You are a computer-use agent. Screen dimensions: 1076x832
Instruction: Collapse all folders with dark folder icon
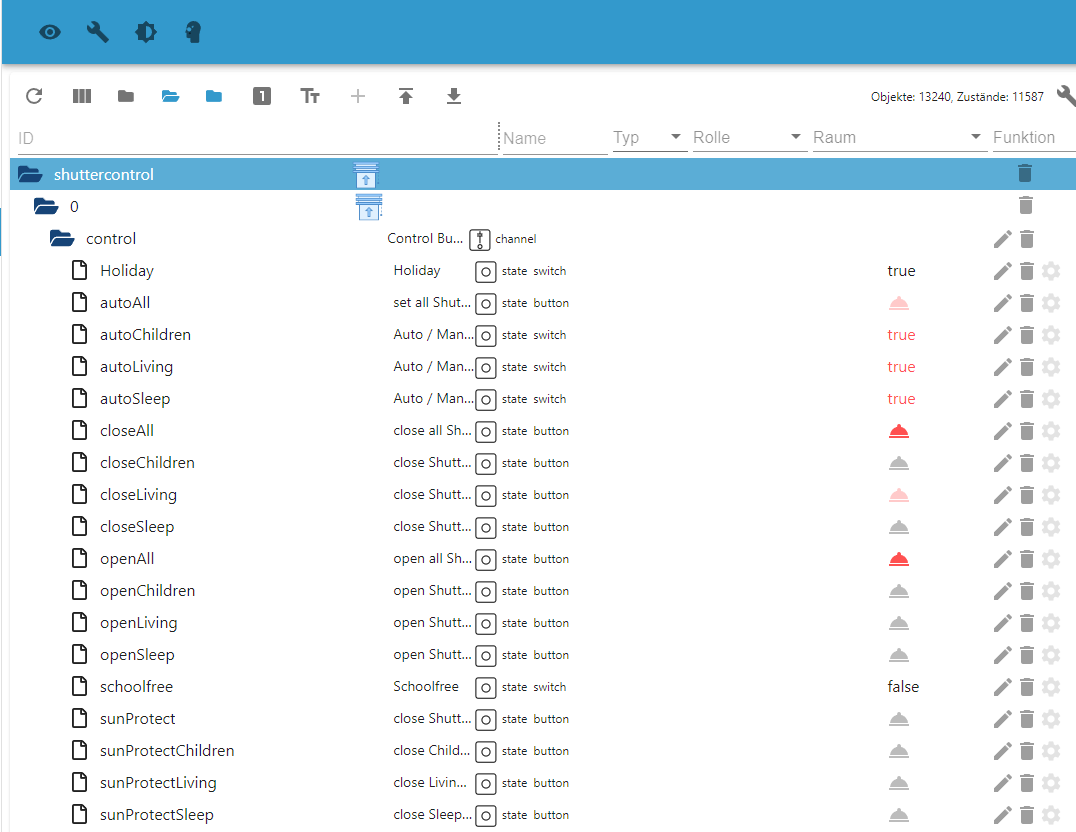pyautogui.click(x=126, y=96)
